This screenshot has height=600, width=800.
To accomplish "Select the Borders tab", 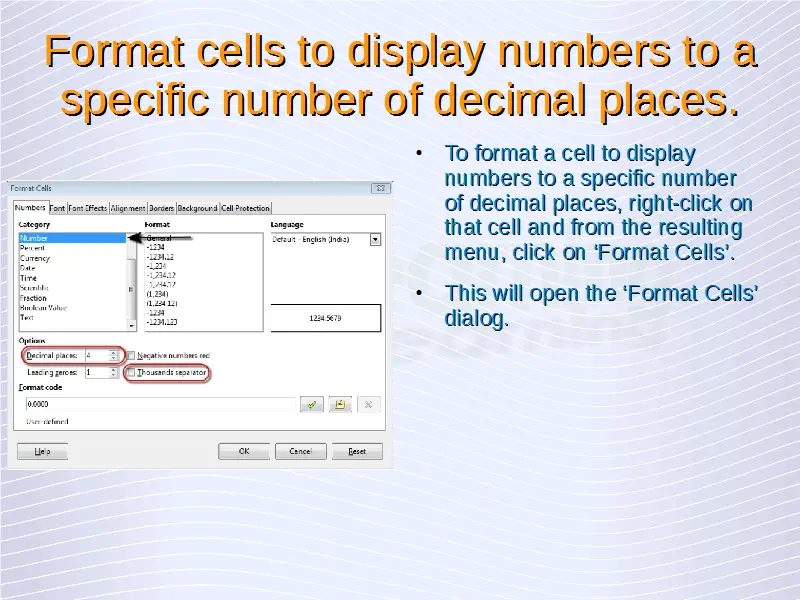I will tap(162, 208).
